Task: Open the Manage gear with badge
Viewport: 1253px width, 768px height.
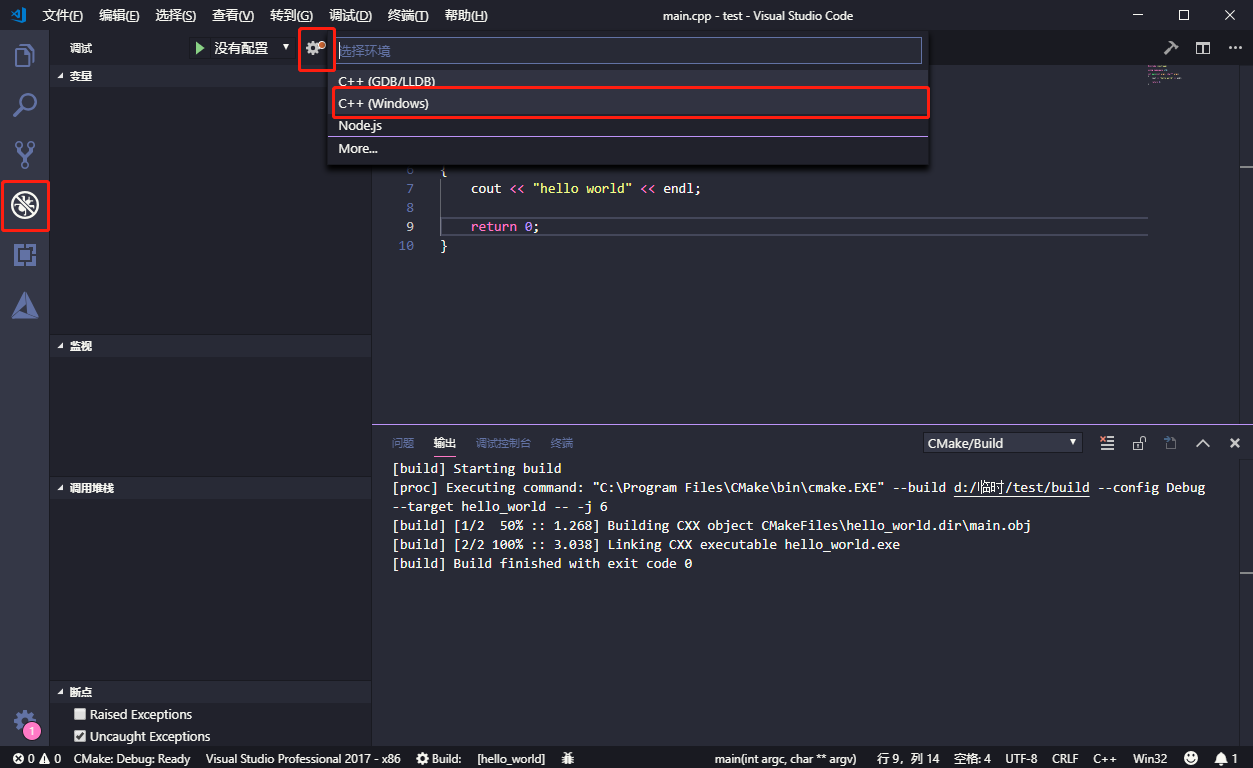Action: point(25,722)
